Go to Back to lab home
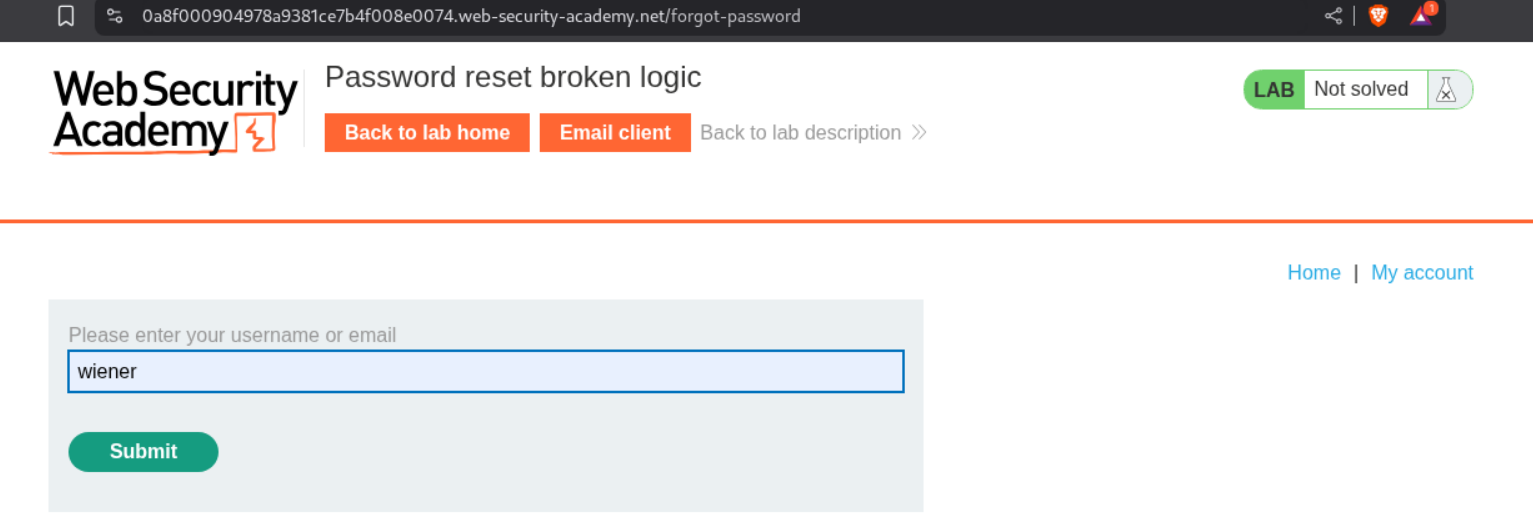Screen dimensions: 1533x524 (427, 133)
